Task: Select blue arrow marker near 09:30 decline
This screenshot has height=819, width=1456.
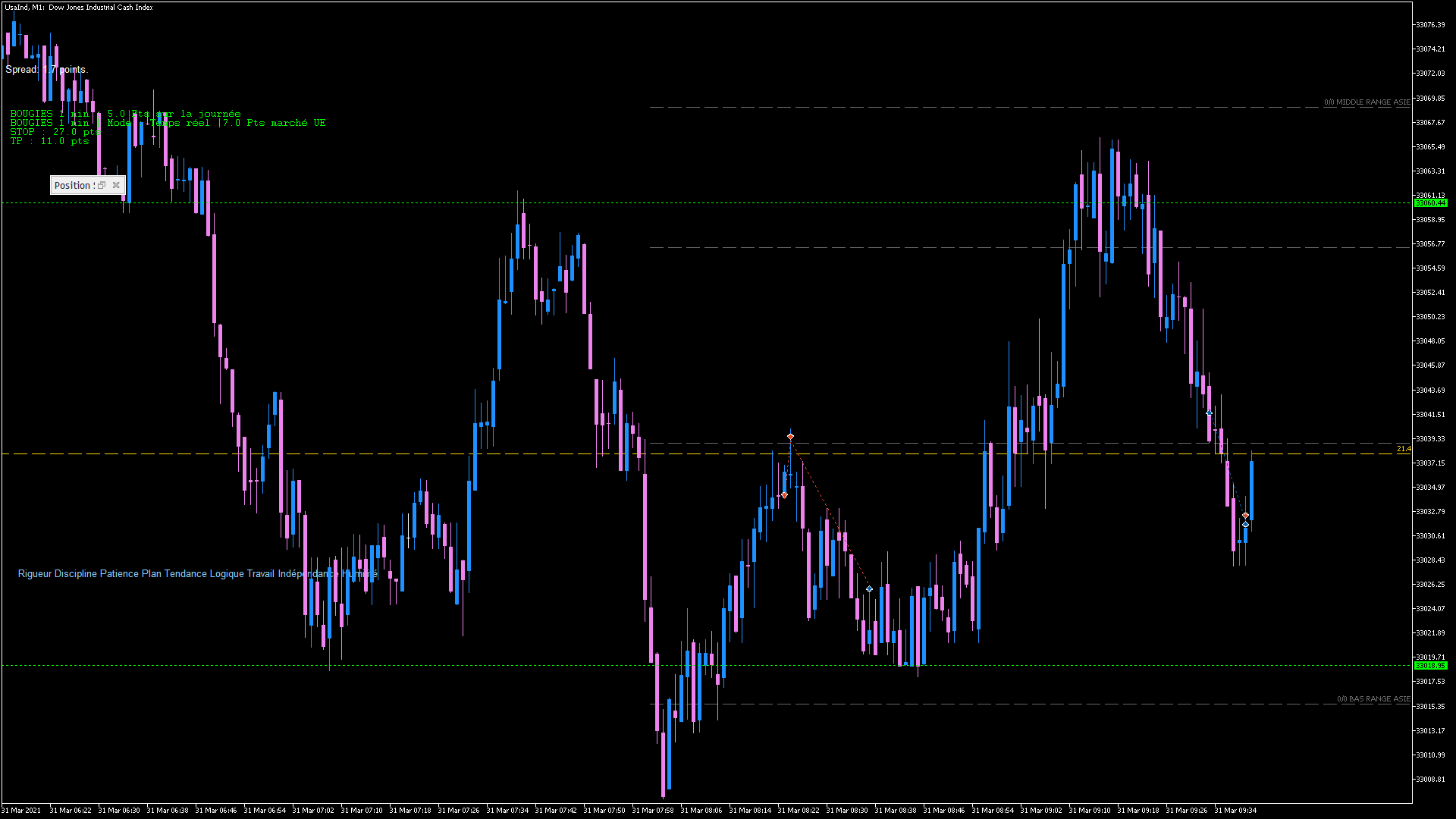Action: (x=1209, y=413)
